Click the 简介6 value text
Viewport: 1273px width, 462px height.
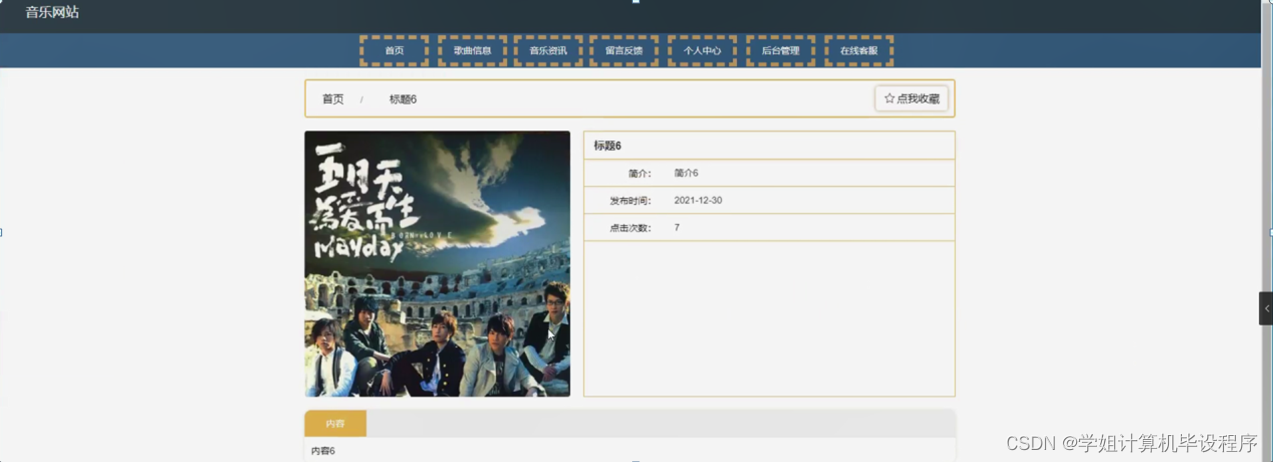tap(686, 173)
